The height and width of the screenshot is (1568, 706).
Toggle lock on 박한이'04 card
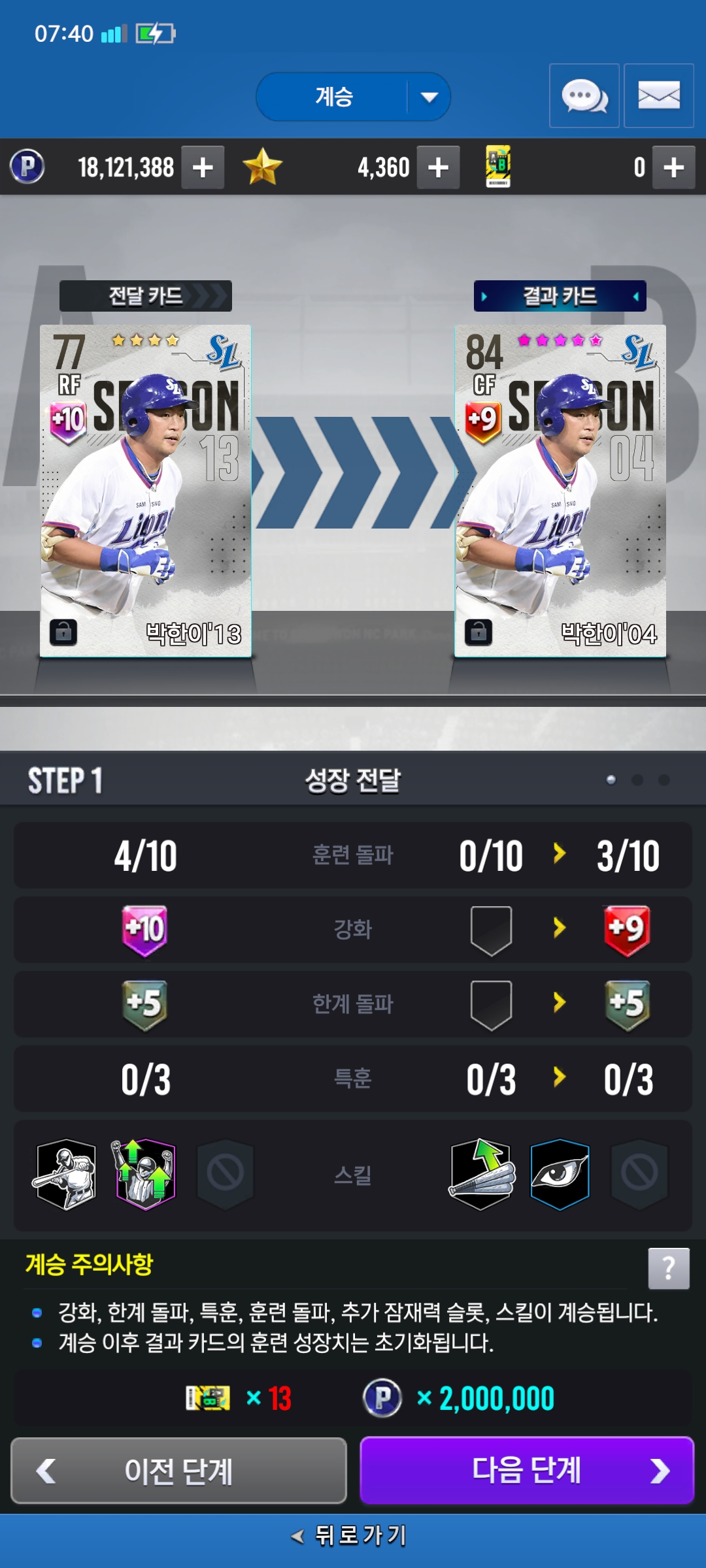[479, 632]
